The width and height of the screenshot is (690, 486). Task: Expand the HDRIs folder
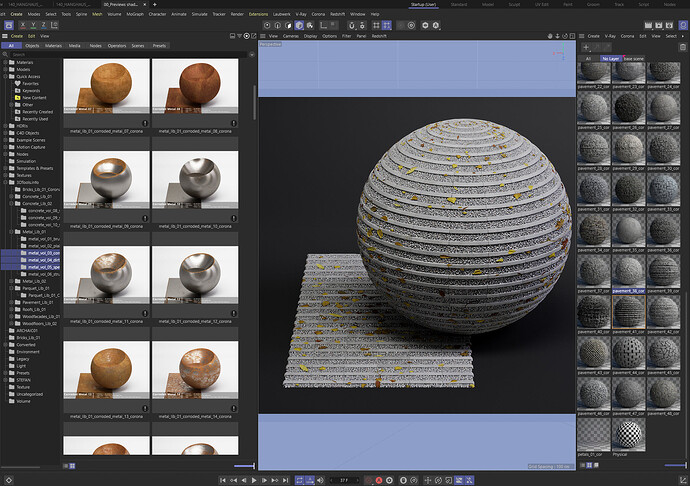pos(5,126)
